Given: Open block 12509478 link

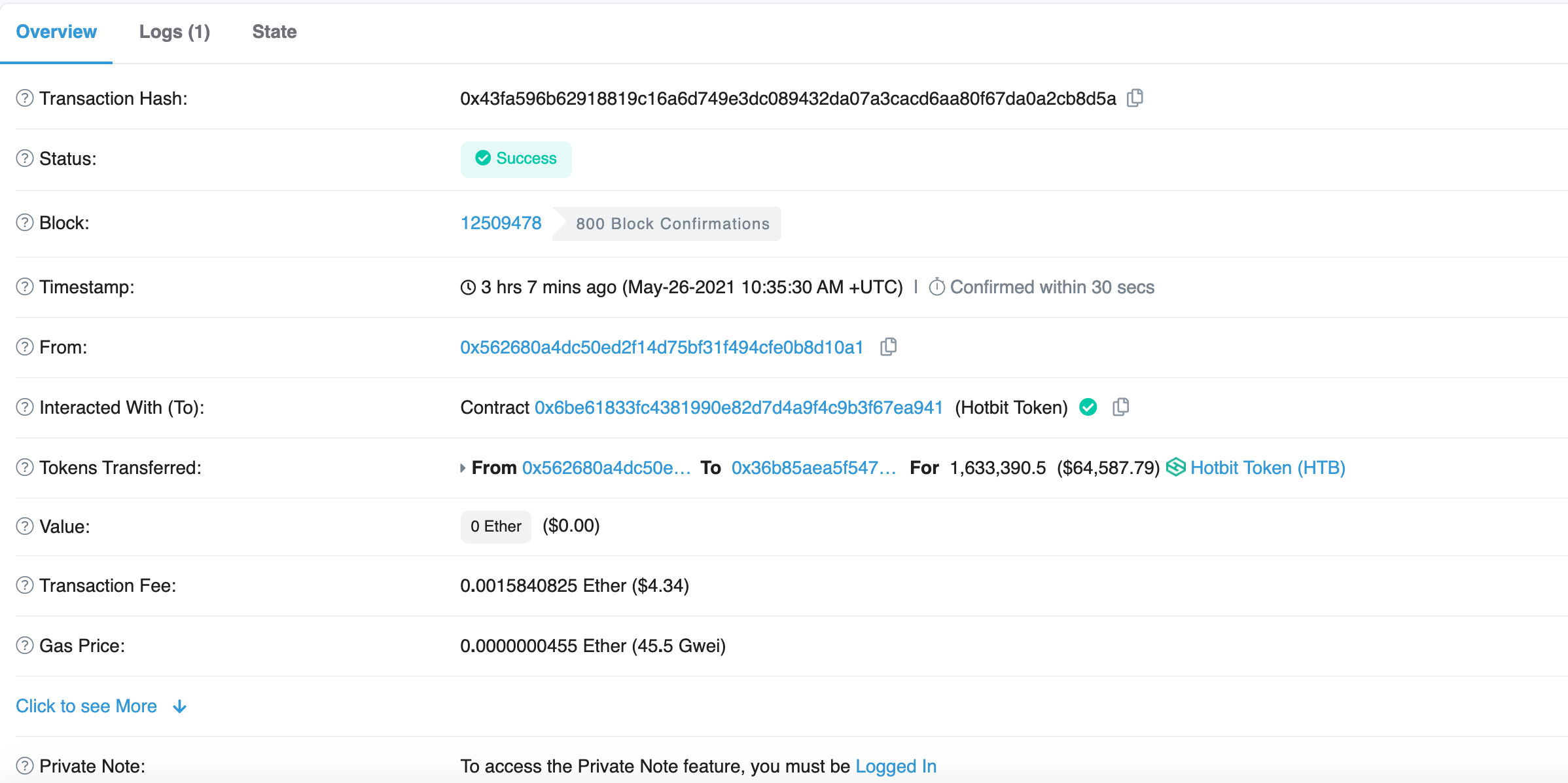Looking at the screenshot, I should tap(501, 223).
